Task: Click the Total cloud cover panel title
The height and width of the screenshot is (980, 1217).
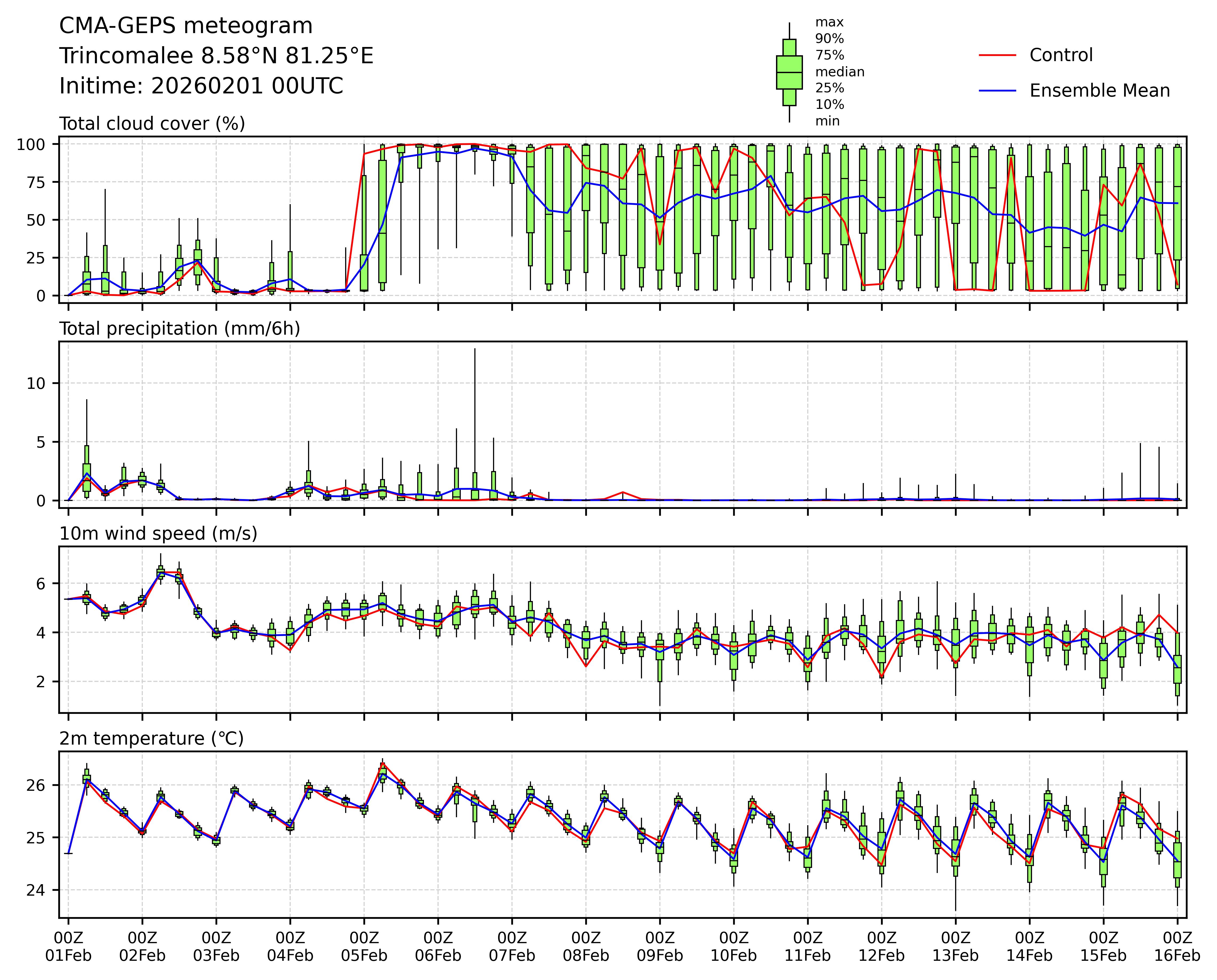Action: [152, 124]
